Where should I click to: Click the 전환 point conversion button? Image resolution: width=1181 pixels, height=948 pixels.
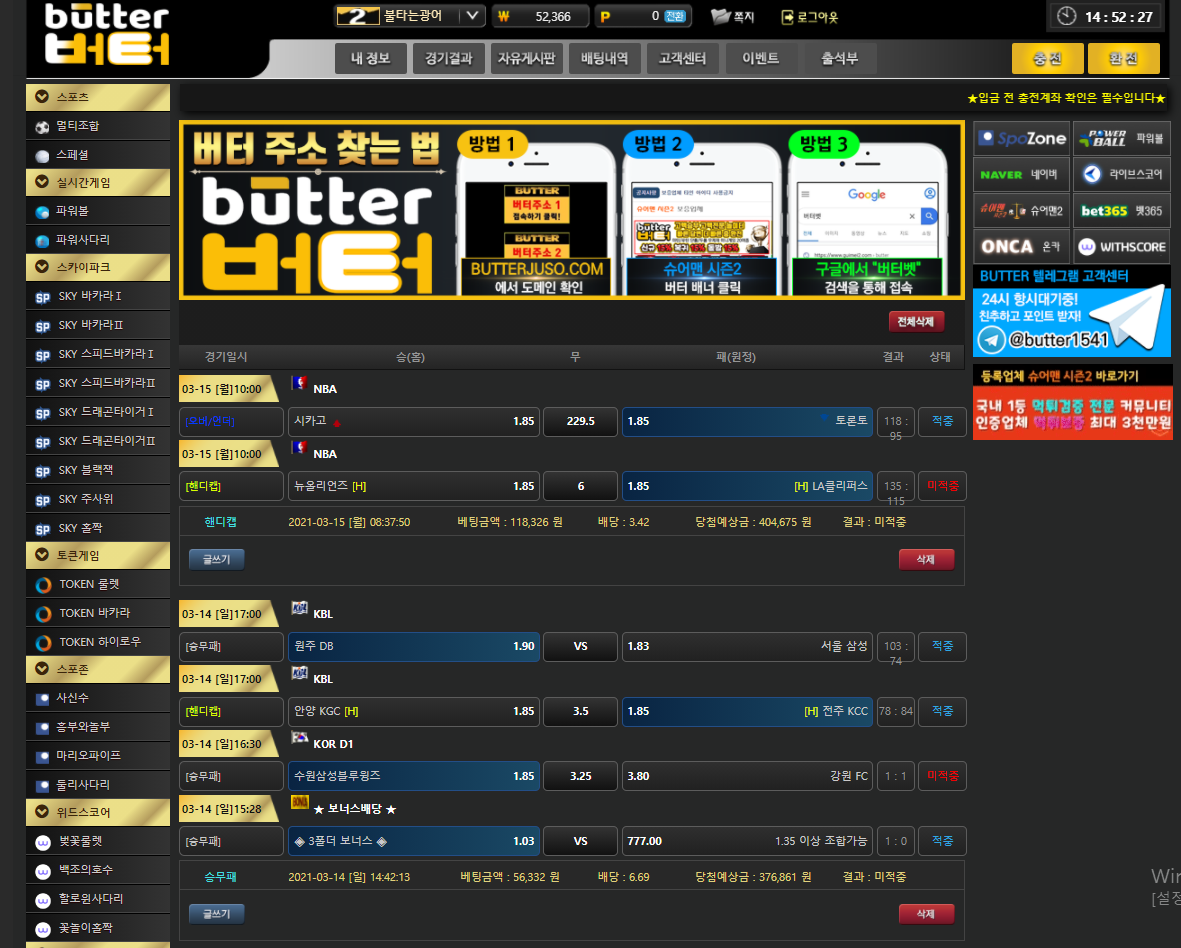676,16
